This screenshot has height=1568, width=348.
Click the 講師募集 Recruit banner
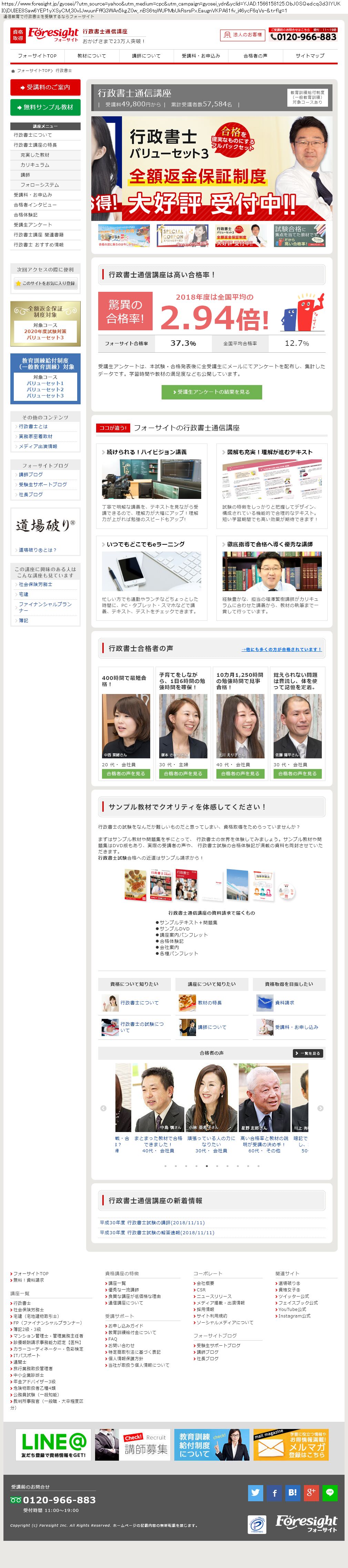point(133,1445)
